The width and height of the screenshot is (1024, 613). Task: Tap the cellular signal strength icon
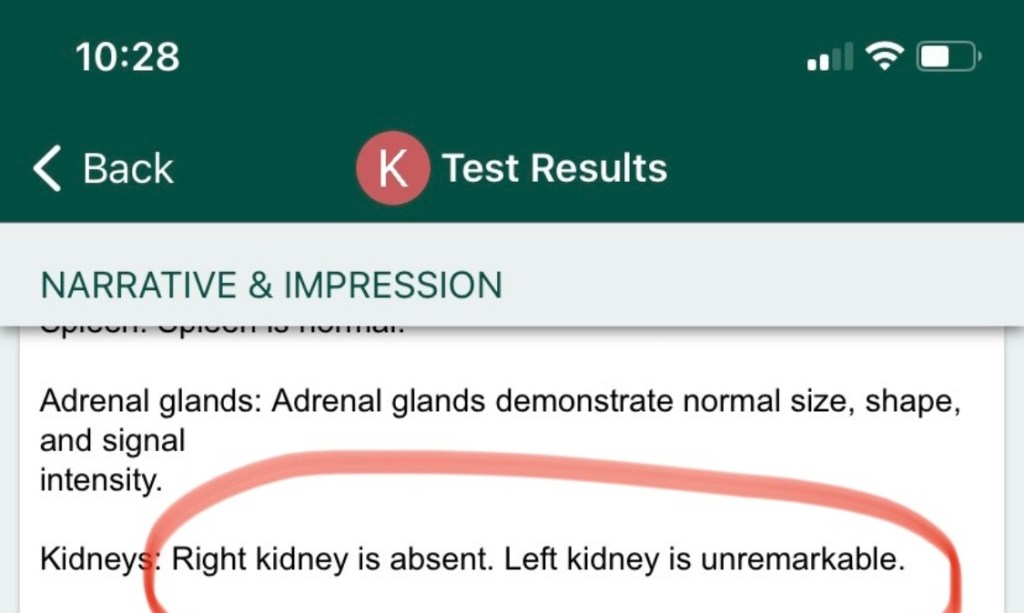pos(831,58)
